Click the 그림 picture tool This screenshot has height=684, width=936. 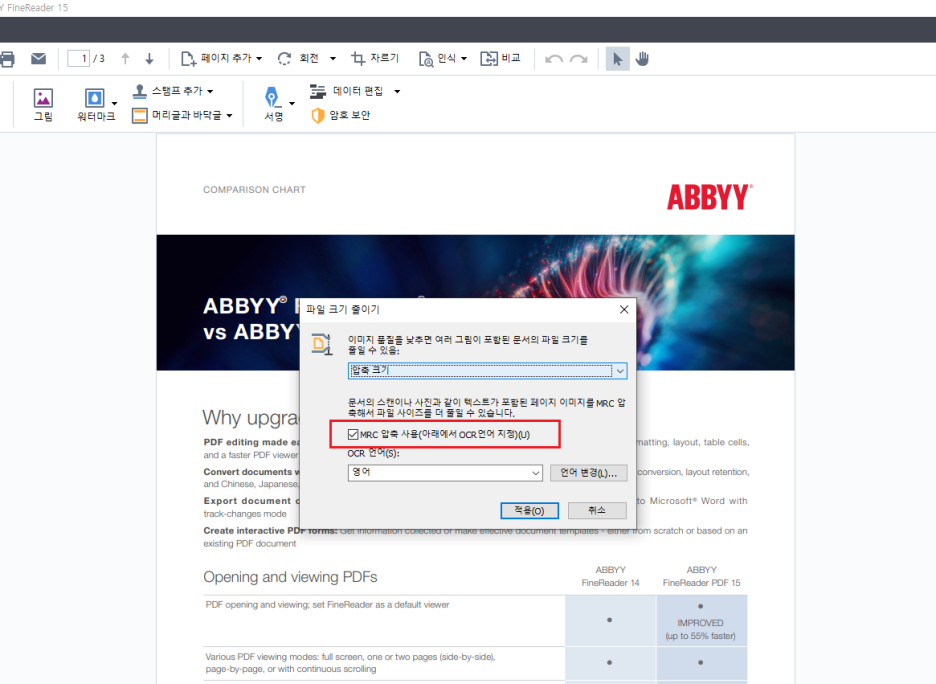[43, 104]
